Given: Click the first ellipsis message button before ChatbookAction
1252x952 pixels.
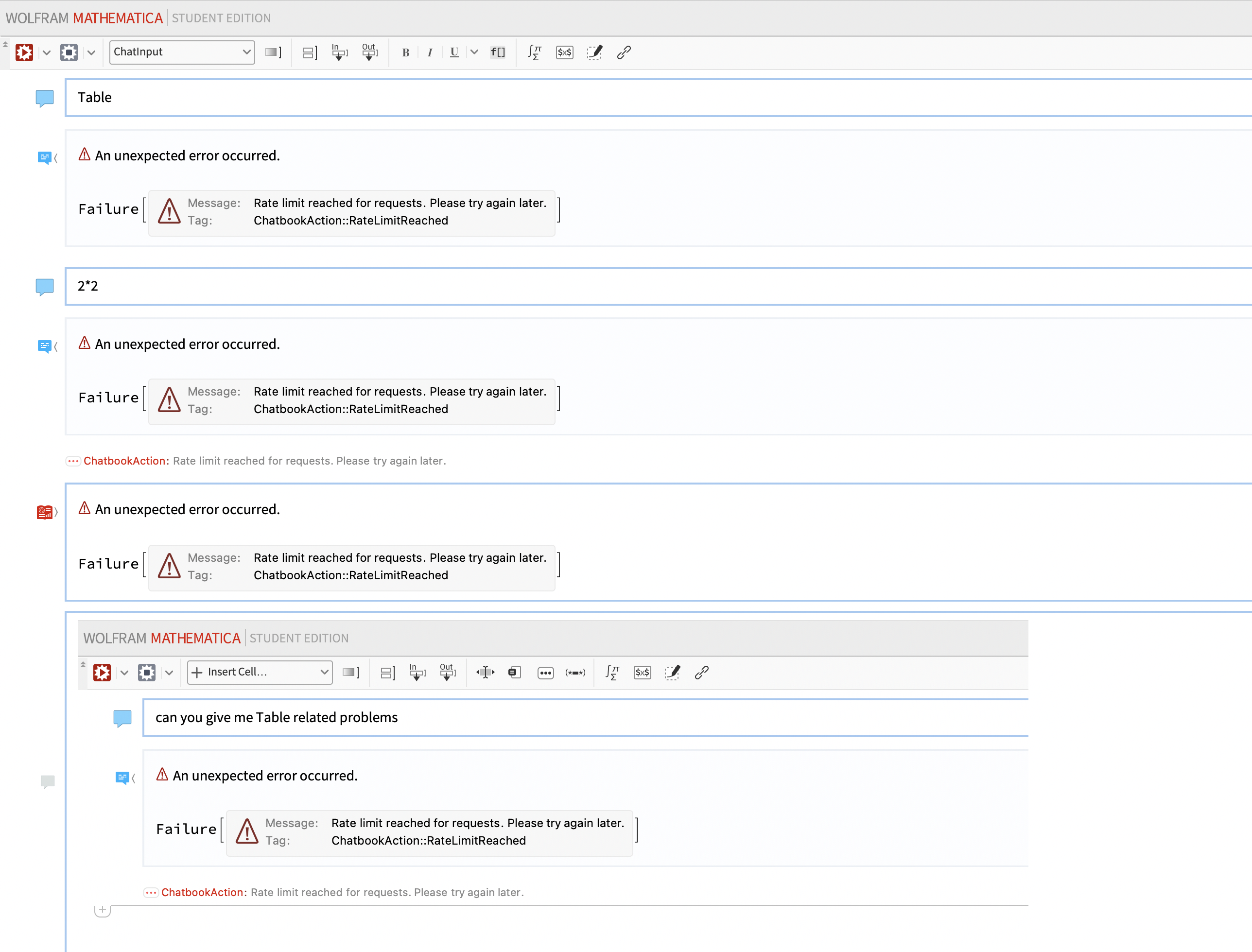Looking at the screenshot, I should 73,461.
